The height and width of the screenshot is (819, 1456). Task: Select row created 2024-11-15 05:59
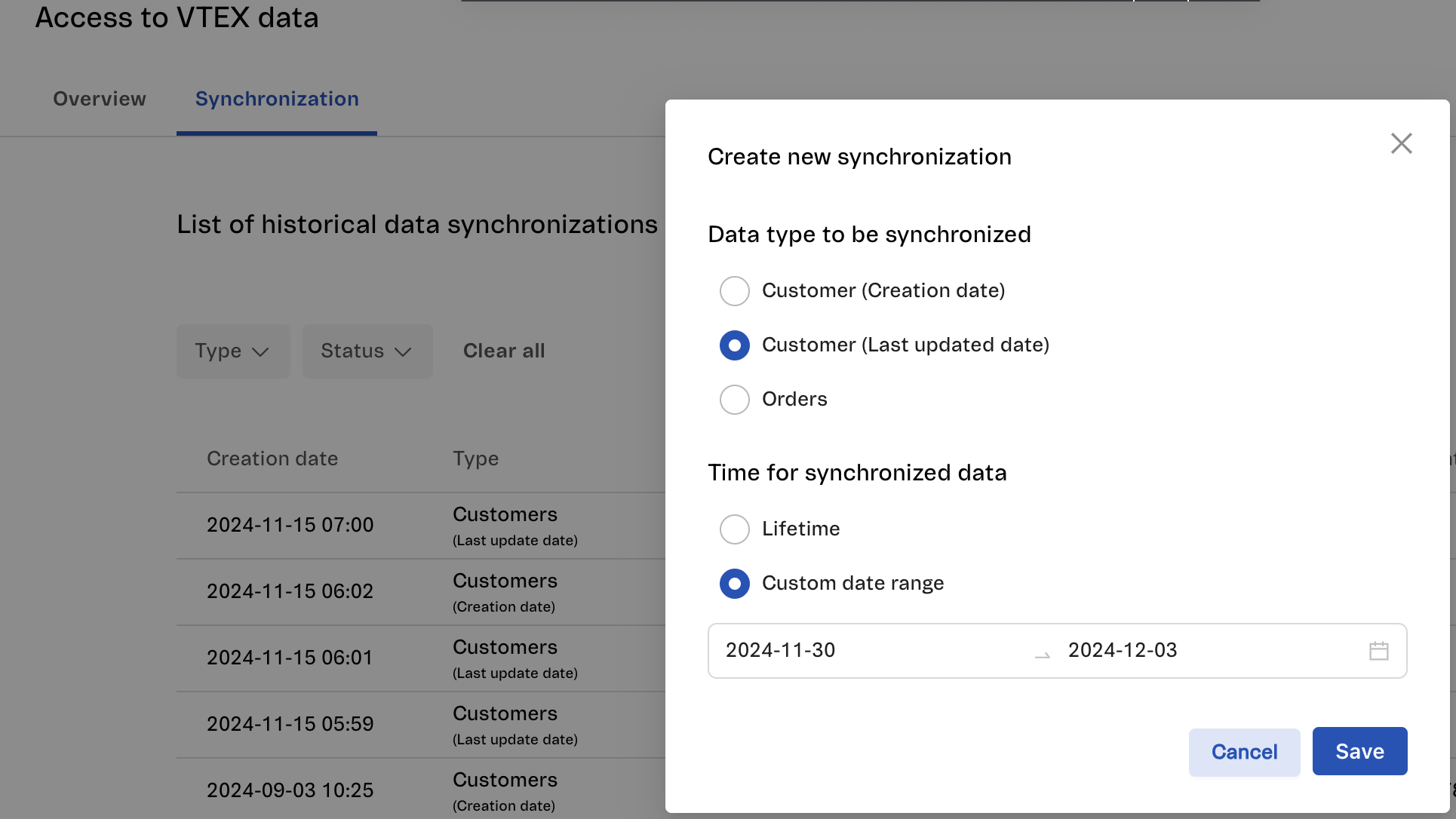pyautogui.click(x=421, y=725)
